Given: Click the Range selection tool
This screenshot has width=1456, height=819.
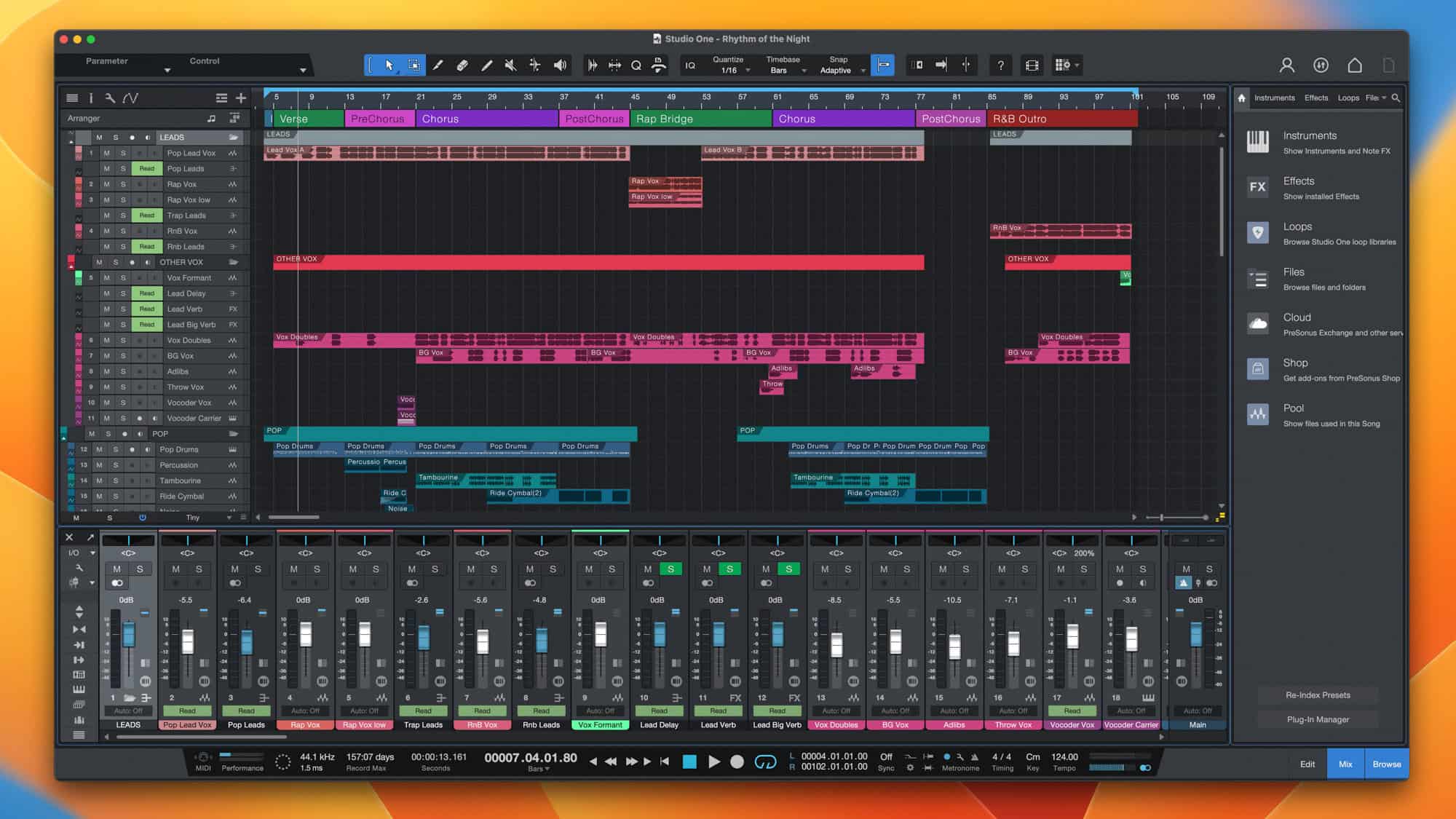Looking at the screenshot, I should (414, 66).
